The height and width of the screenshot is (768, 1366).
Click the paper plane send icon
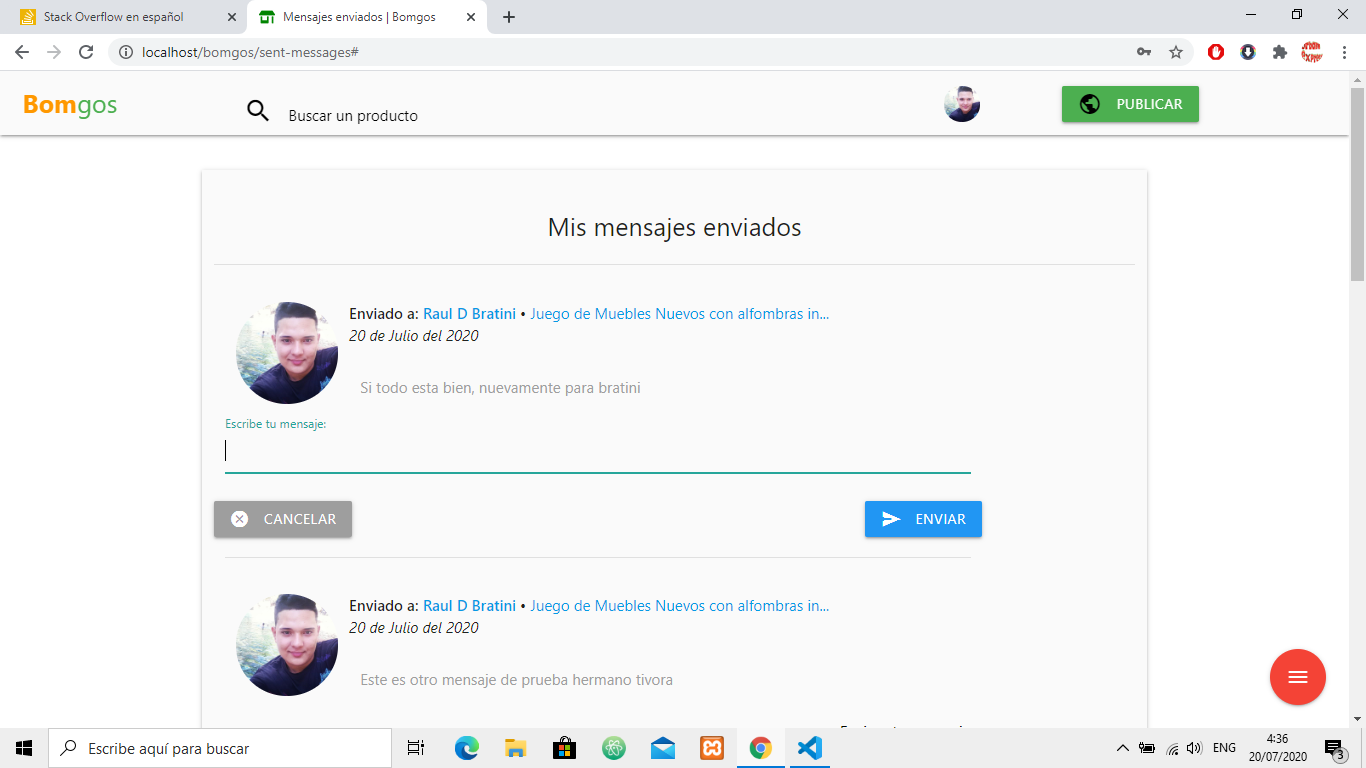[x=891, y=519]
